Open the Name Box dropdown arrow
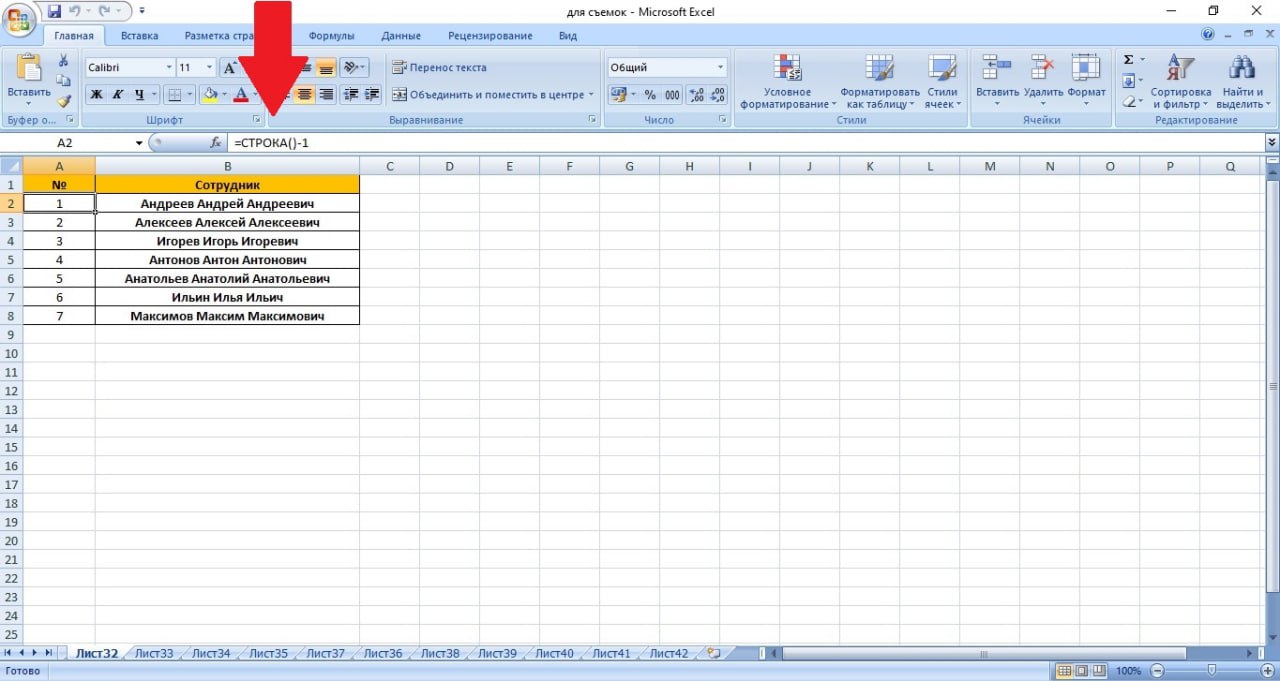 coord(139,143)
